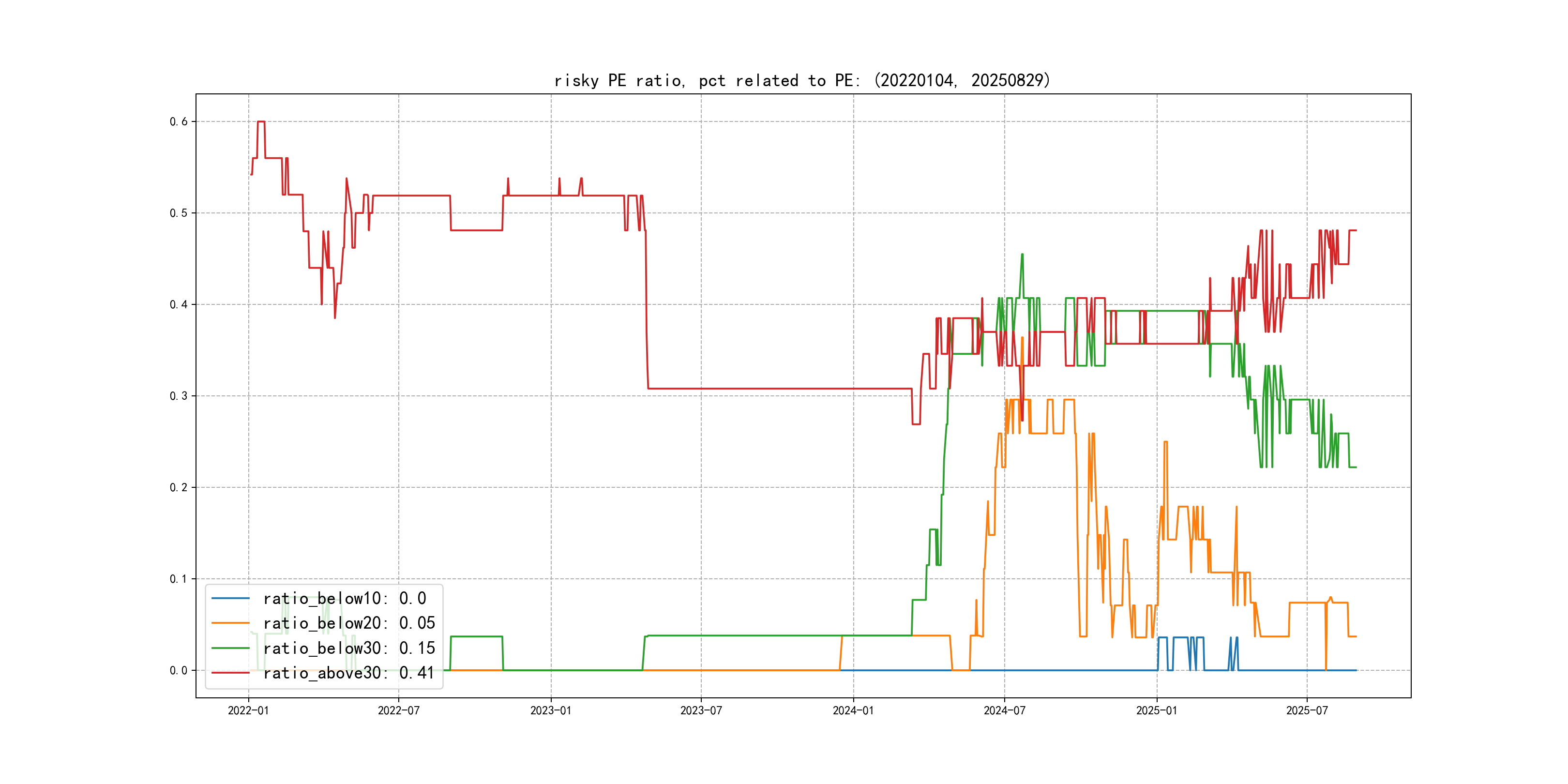The height and width of the screenshot is (784, 1568).
Task: Select the 'ratio_below30: 0.15' legend label
Action: tap(349, 648)
